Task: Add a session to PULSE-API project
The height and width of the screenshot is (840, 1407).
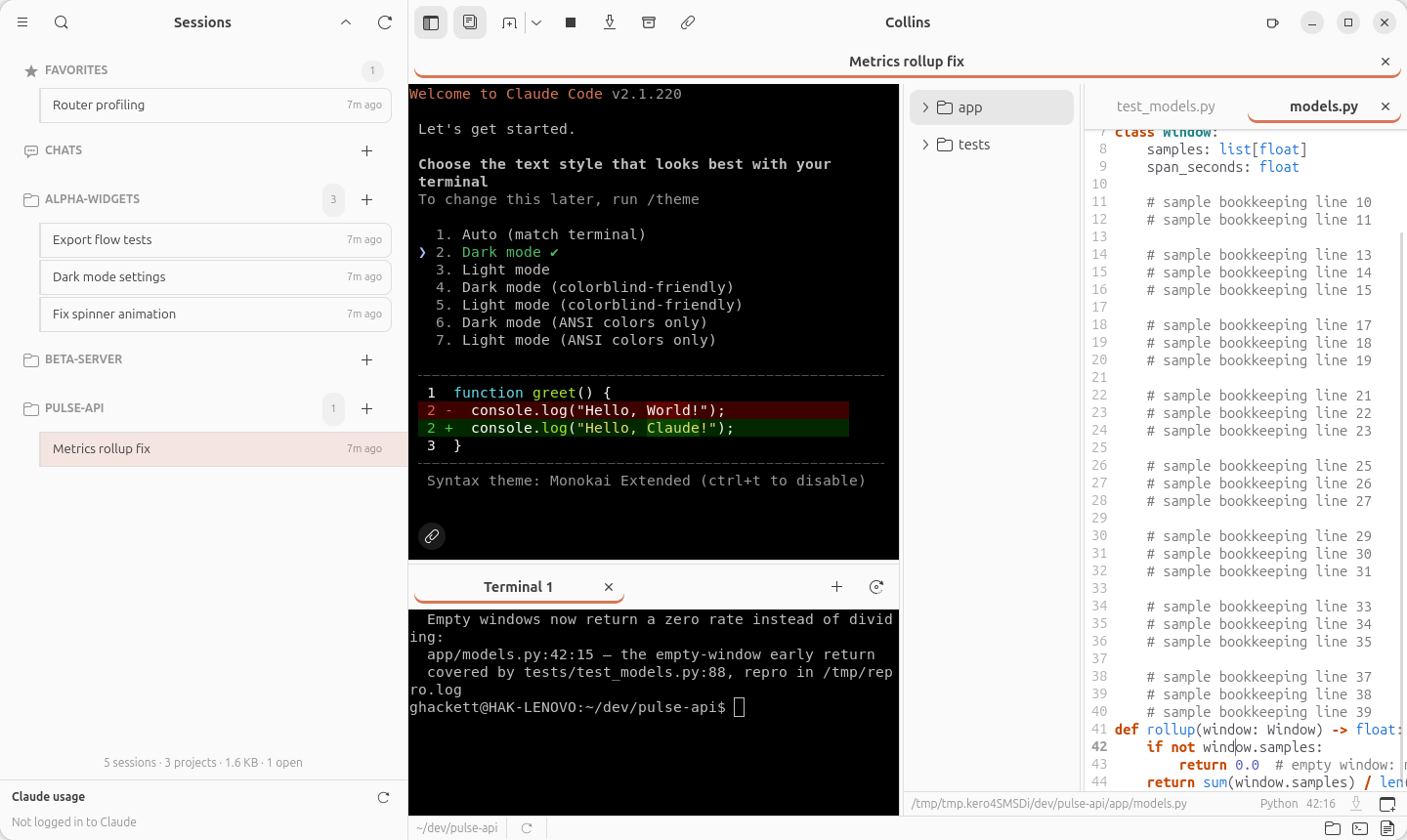Action: tap(367, 408)
